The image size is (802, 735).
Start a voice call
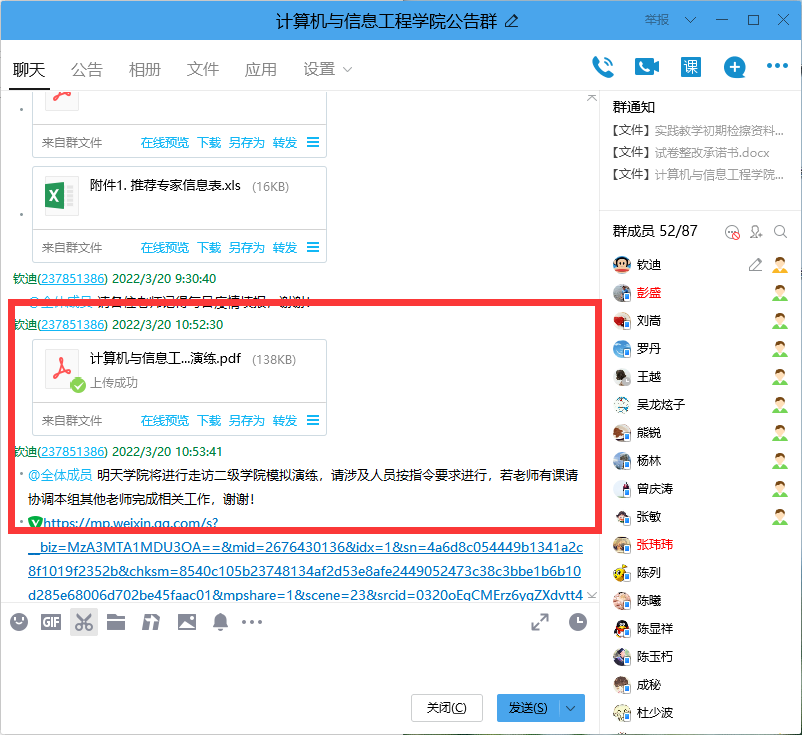(x=603, y=66)
